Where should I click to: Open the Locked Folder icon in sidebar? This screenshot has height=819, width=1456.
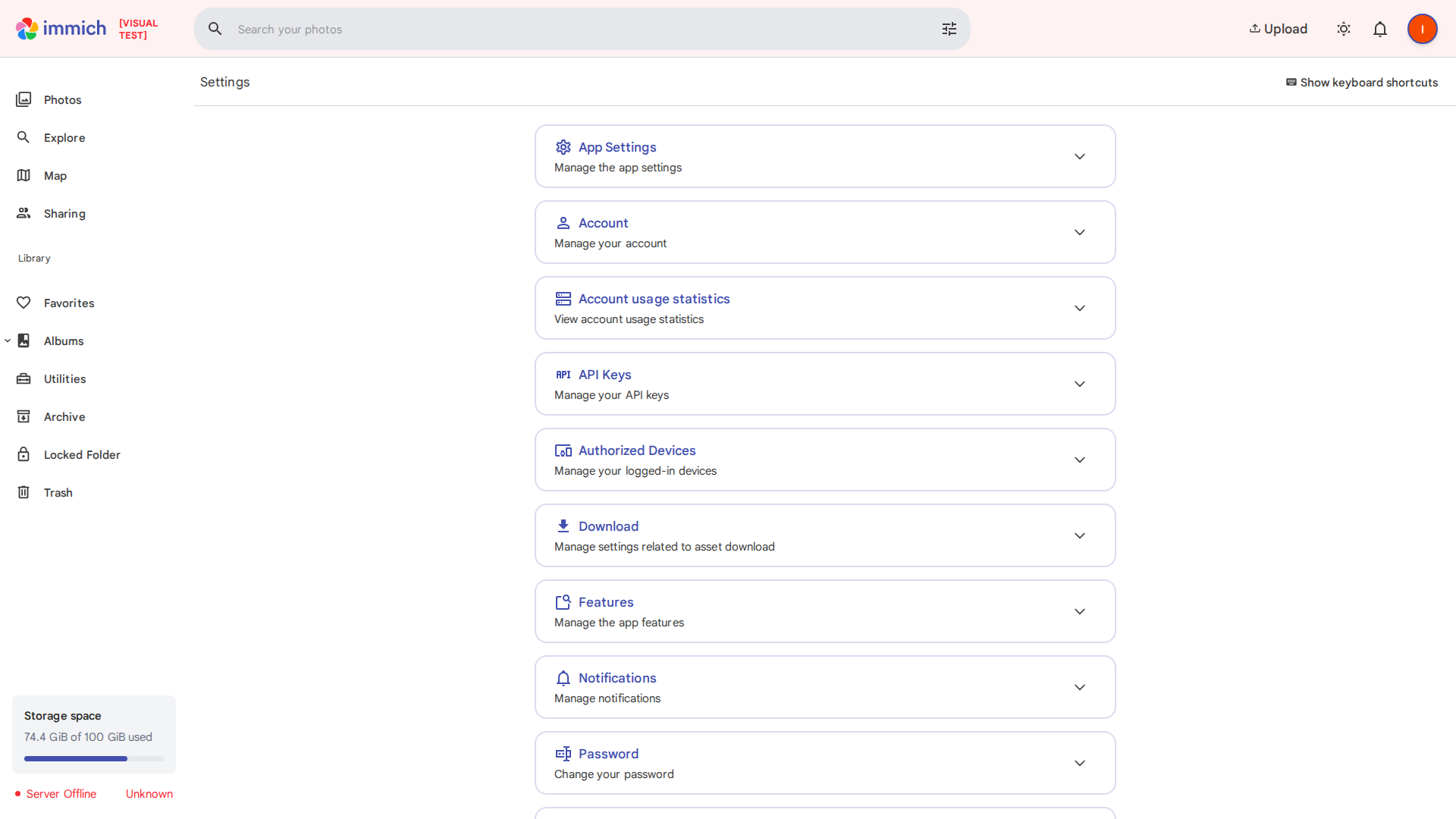pyautogui.click(x=24, y=454)
